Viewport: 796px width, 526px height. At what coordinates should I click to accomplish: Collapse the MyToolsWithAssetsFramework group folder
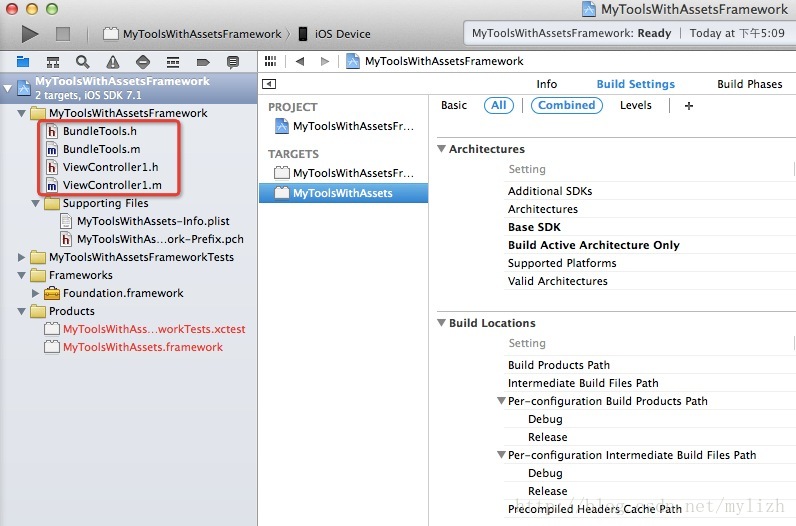point(22,113)
